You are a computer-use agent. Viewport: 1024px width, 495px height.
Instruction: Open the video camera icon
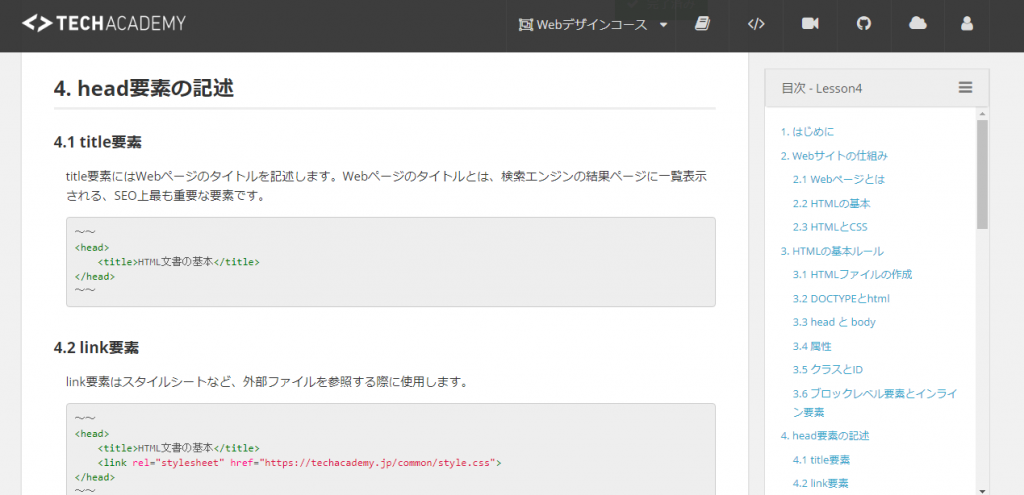[810, 24]
